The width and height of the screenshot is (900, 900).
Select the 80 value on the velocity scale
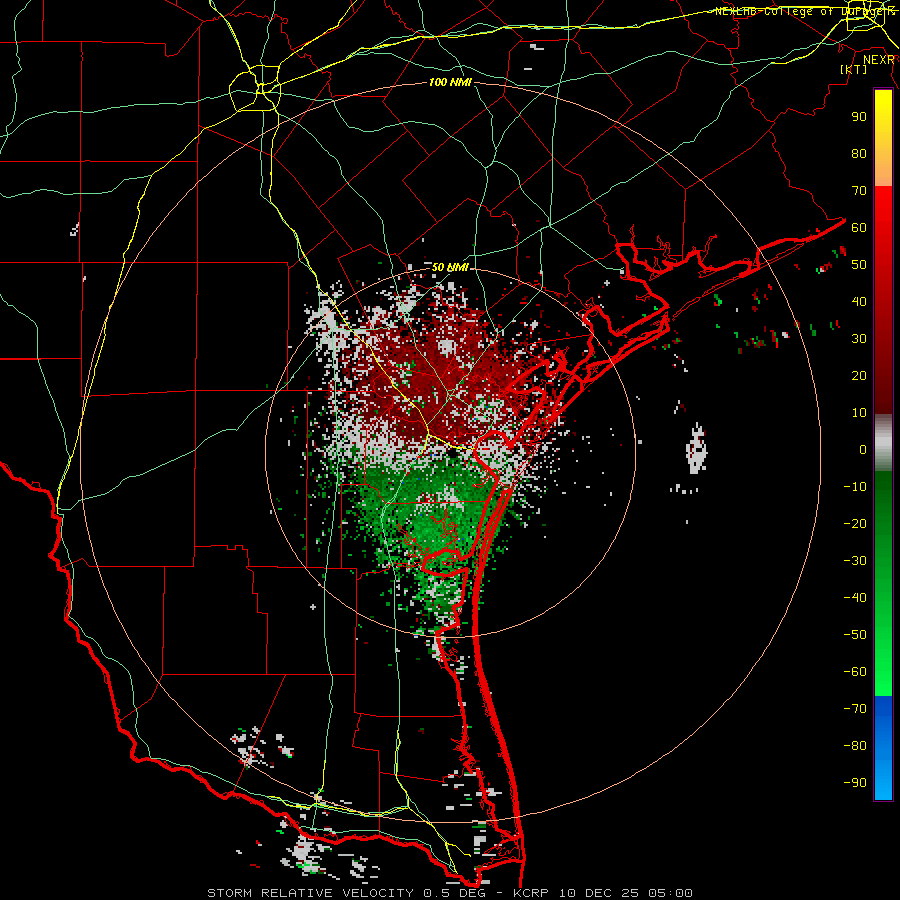pos(859,153)
